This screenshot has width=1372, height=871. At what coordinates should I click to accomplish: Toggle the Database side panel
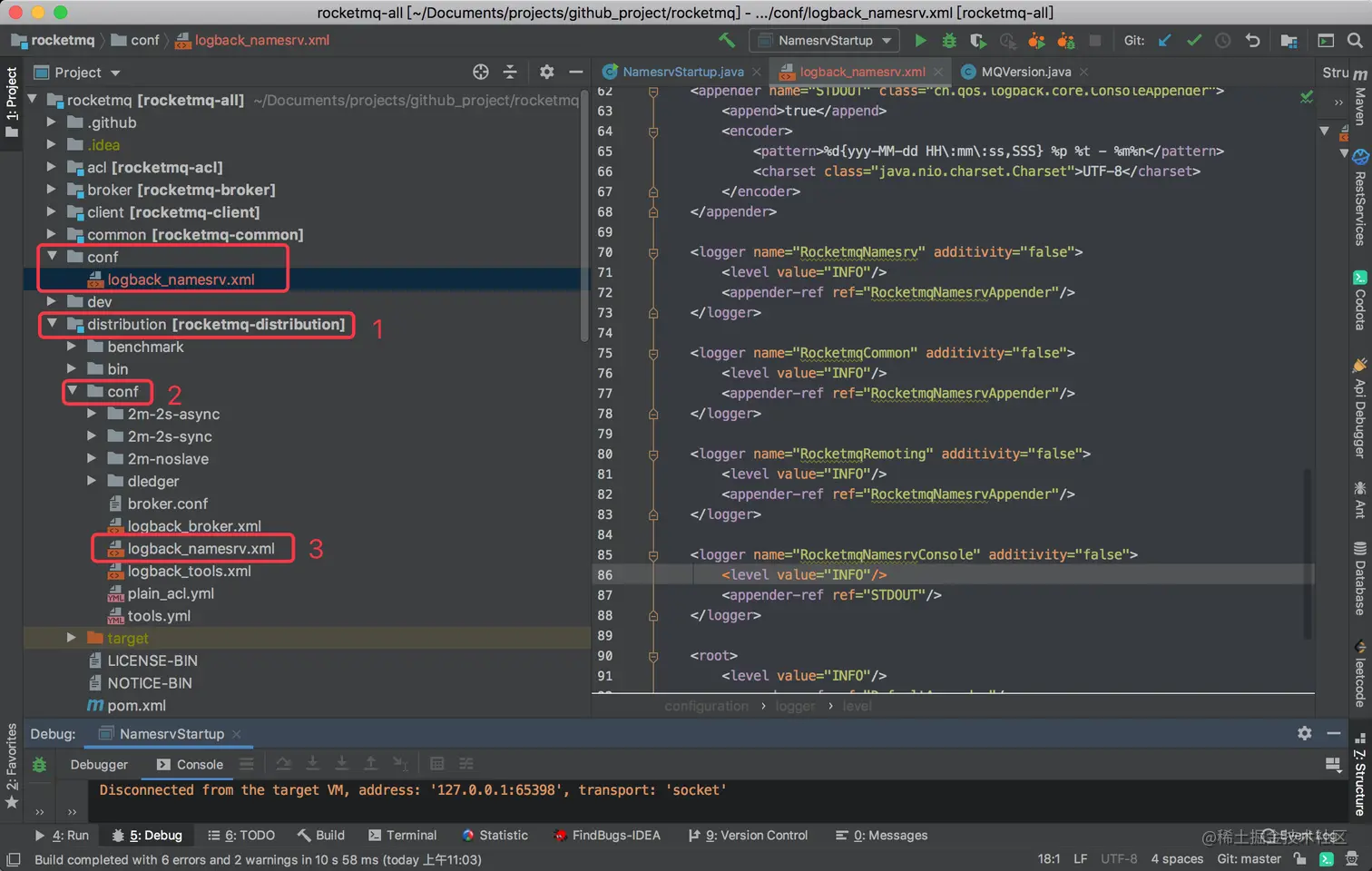pyautogui.click(x=1359, y=579)
